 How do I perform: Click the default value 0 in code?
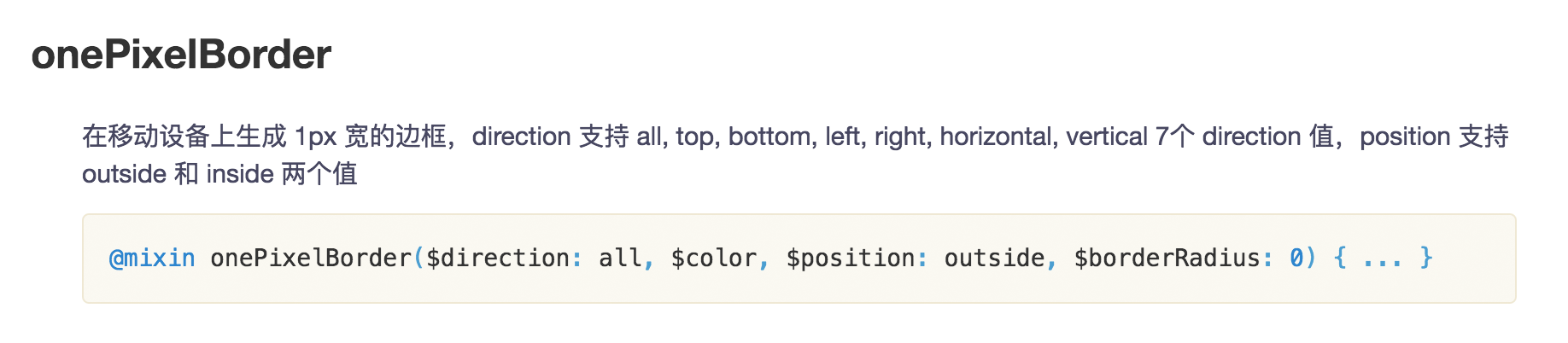1296,258
